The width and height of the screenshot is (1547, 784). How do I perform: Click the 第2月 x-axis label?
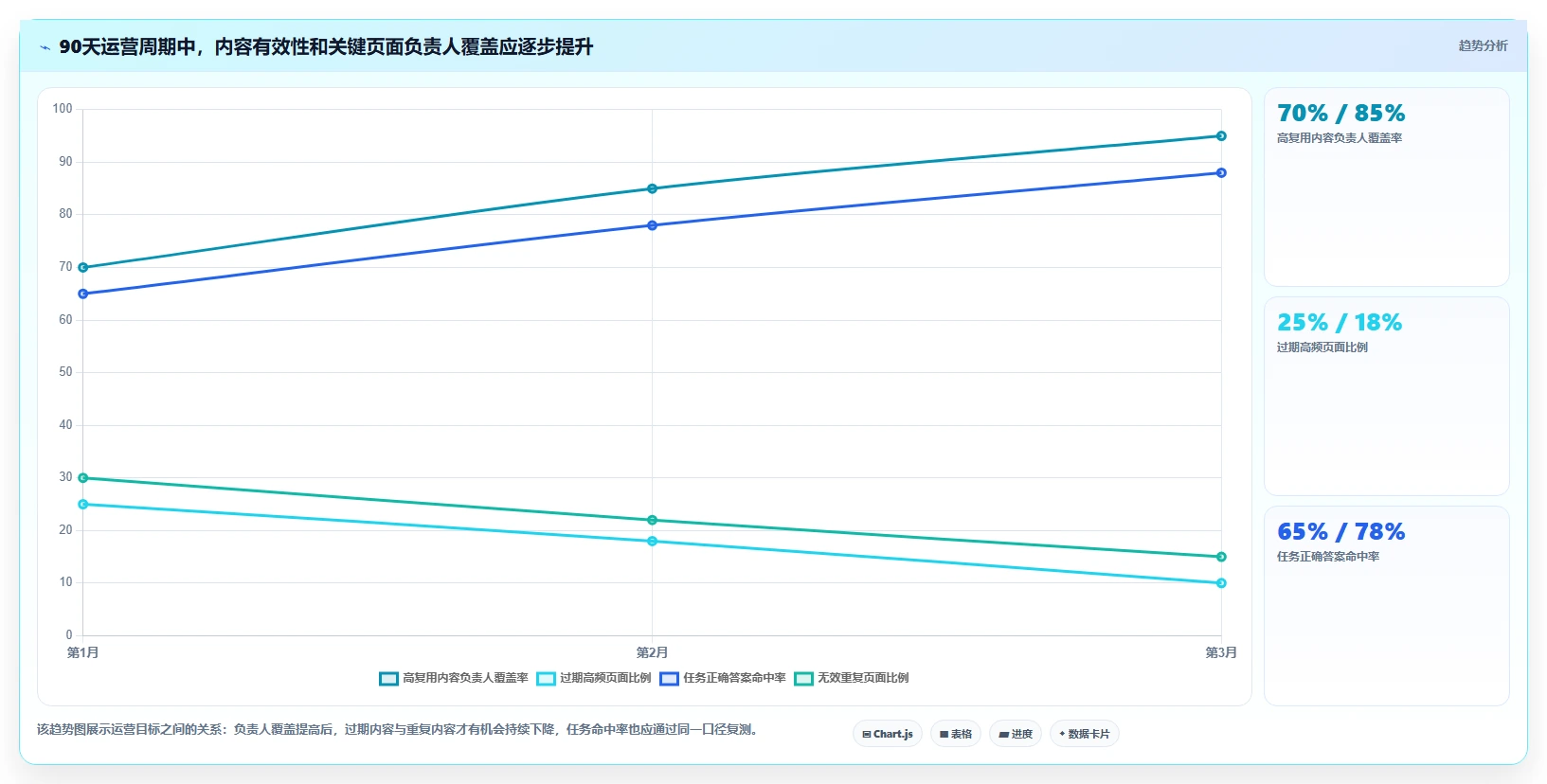click(x=652, y=652)
